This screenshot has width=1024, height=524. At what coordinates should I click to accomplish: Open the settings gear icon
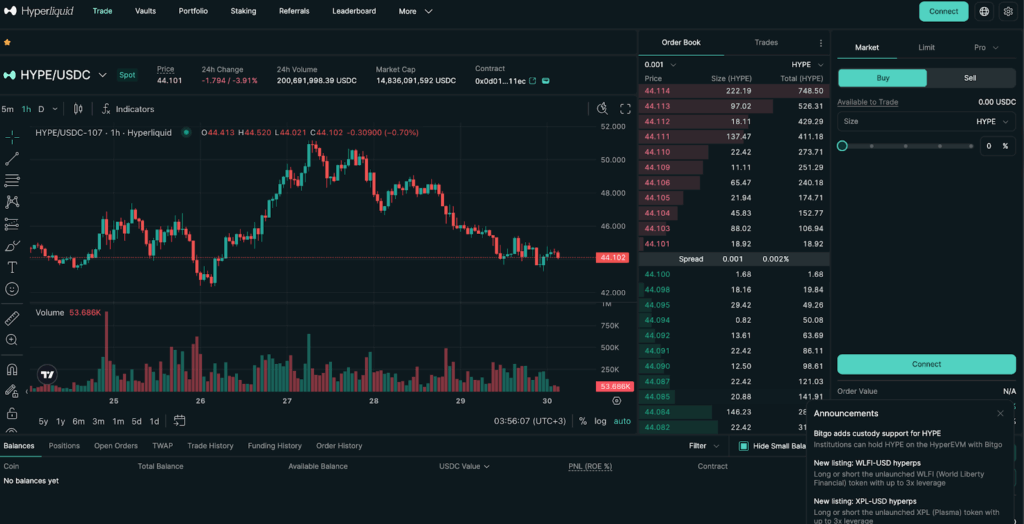[x=1008, y=11]
